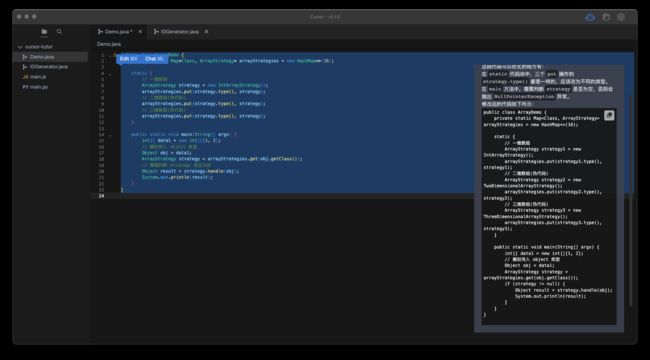Click line number 24 in the gutter
Viewport: 650px width, 360px height.
coord(102,196)
